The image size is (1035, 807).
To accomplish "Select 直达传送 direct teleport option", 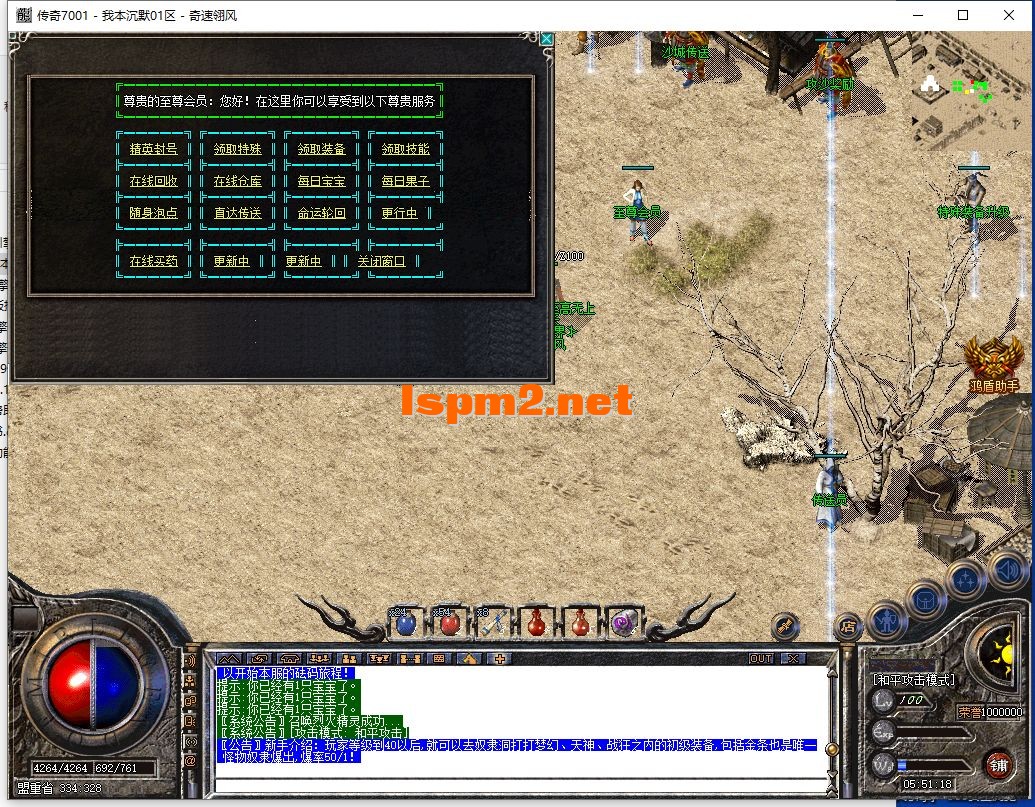I will point(237,213).
